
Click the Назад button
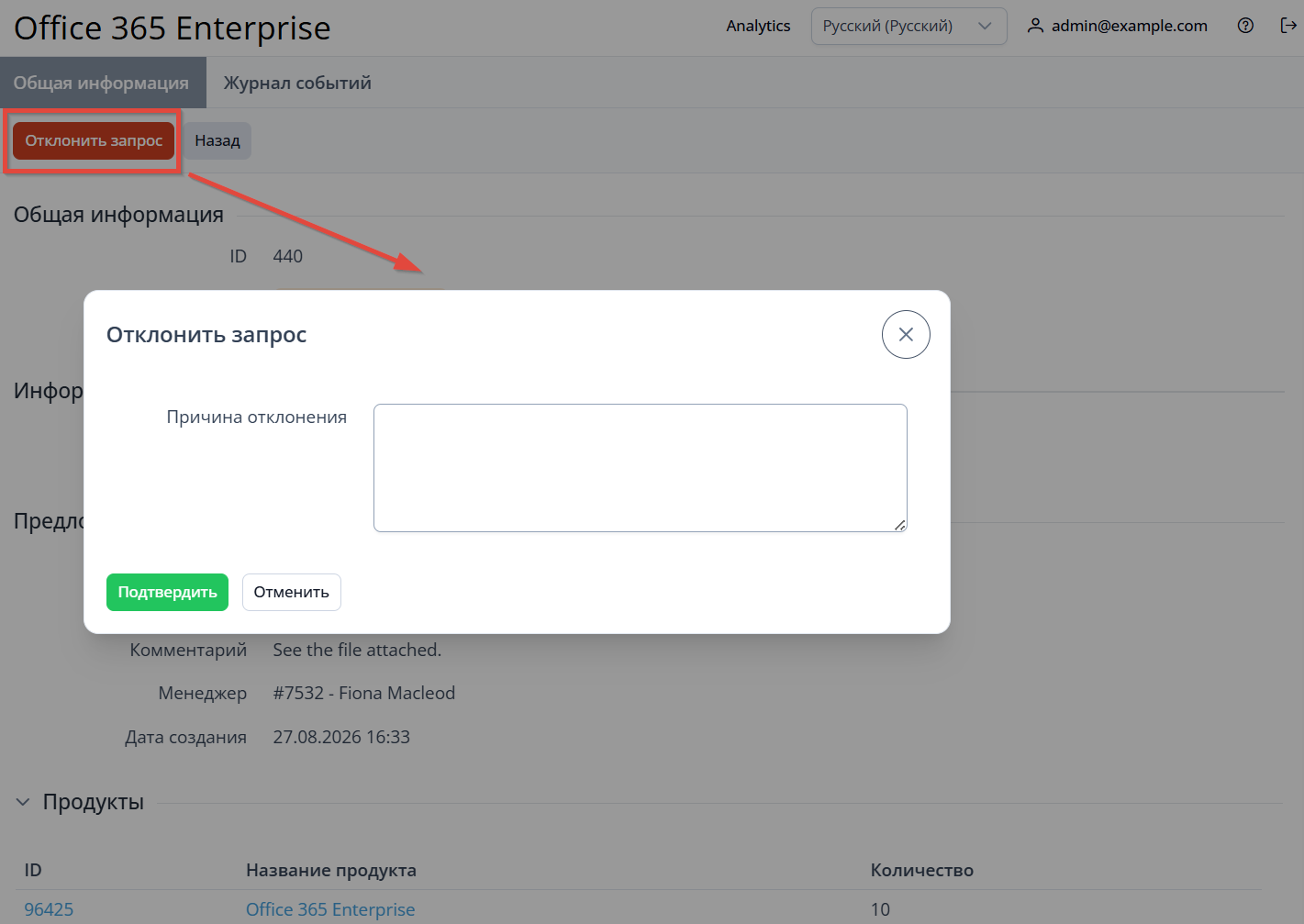click(x=217, y=140)
